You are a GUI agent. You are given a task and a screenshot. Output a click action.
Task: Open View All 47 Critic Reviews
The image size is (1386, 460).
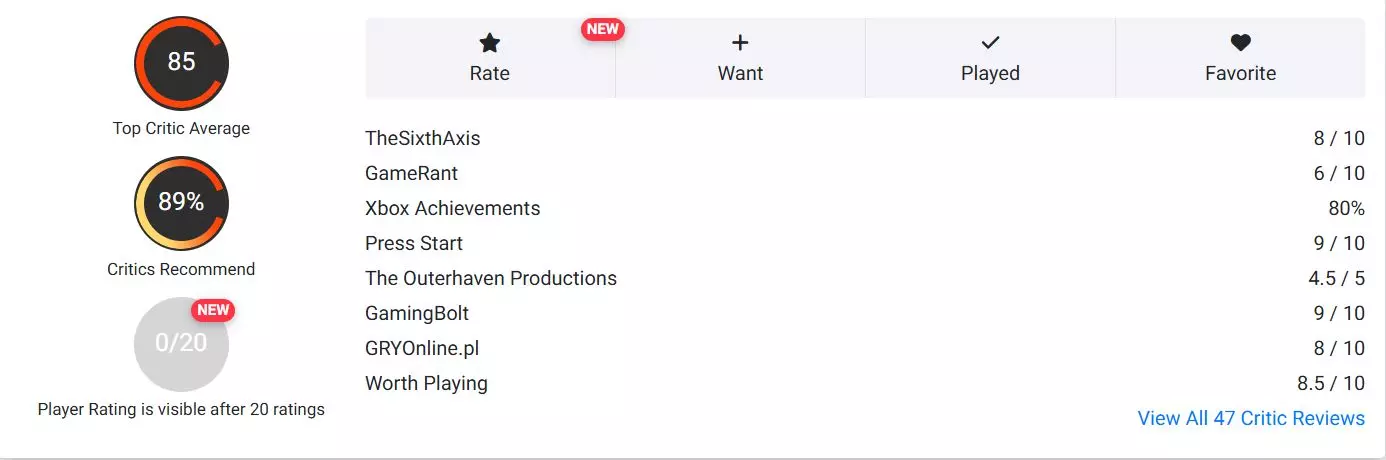pyautogui.click(x=1251, y=418)
